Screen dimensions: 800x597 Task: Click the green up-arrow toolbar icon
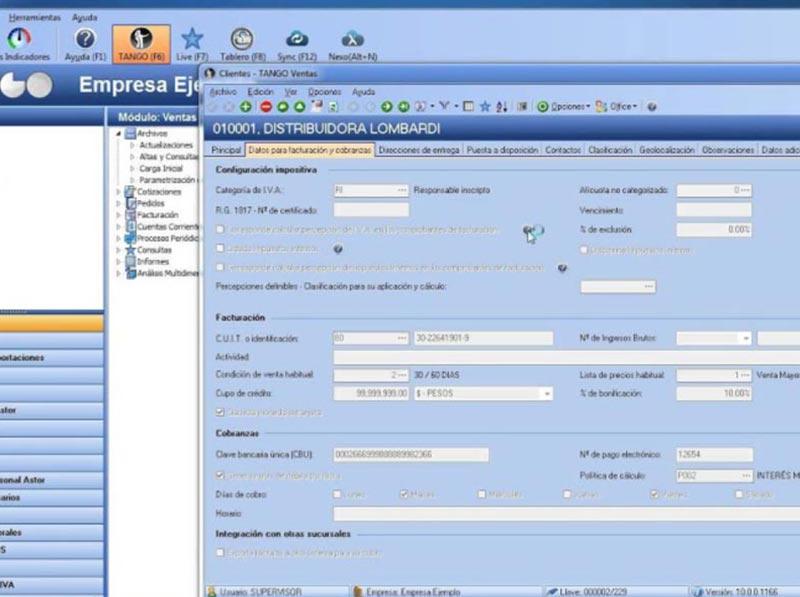click(x=299, y=107)
